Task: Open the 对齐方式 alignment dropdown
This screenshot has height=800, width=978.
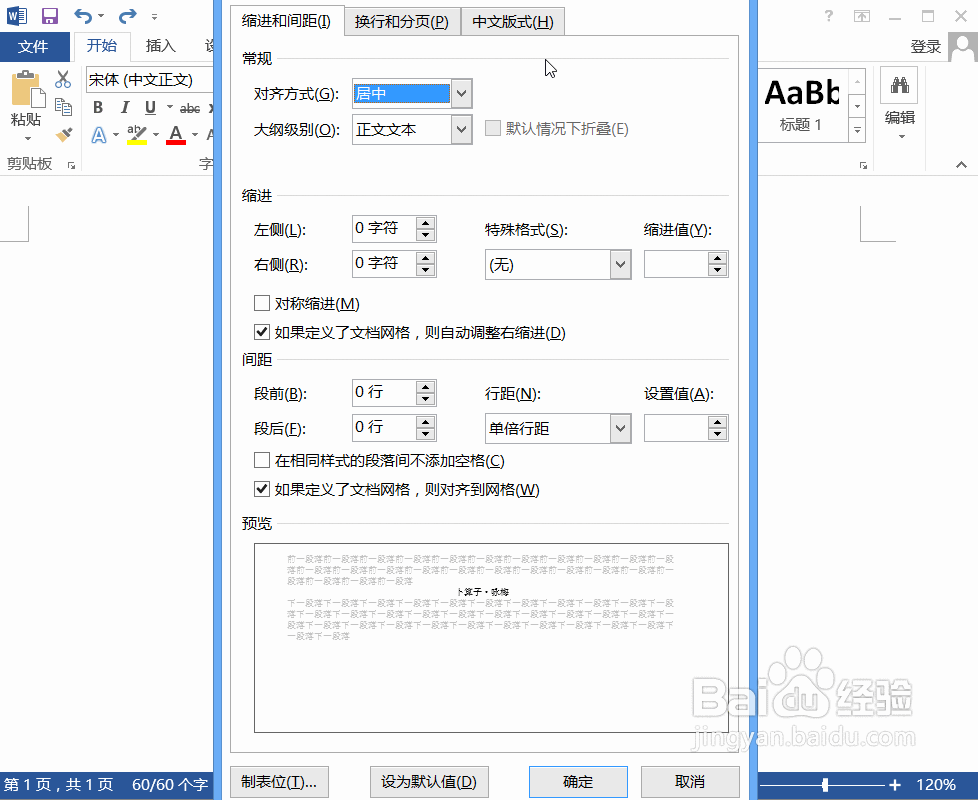Action: 460,93
